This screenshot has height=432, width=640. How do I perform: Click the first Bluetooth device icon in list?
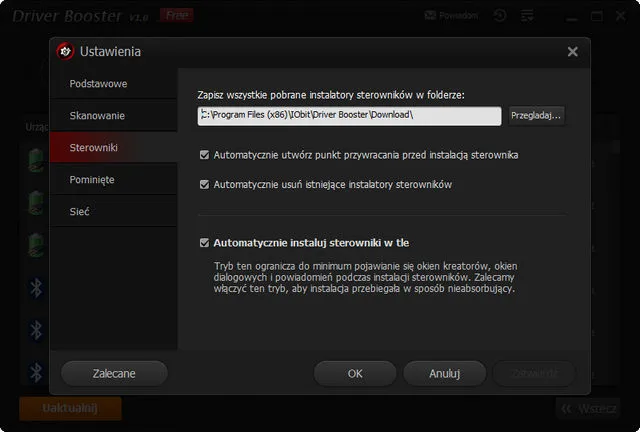[x=36, y=288]
